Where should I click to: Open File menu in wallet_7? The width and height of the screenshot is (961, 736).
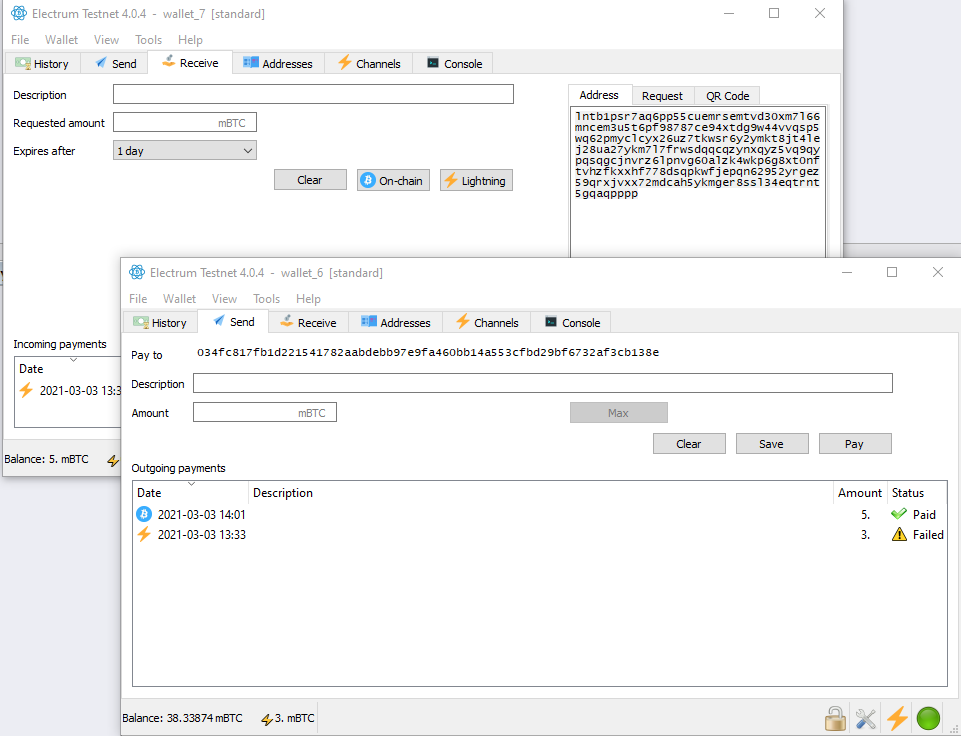pos(20,39)
